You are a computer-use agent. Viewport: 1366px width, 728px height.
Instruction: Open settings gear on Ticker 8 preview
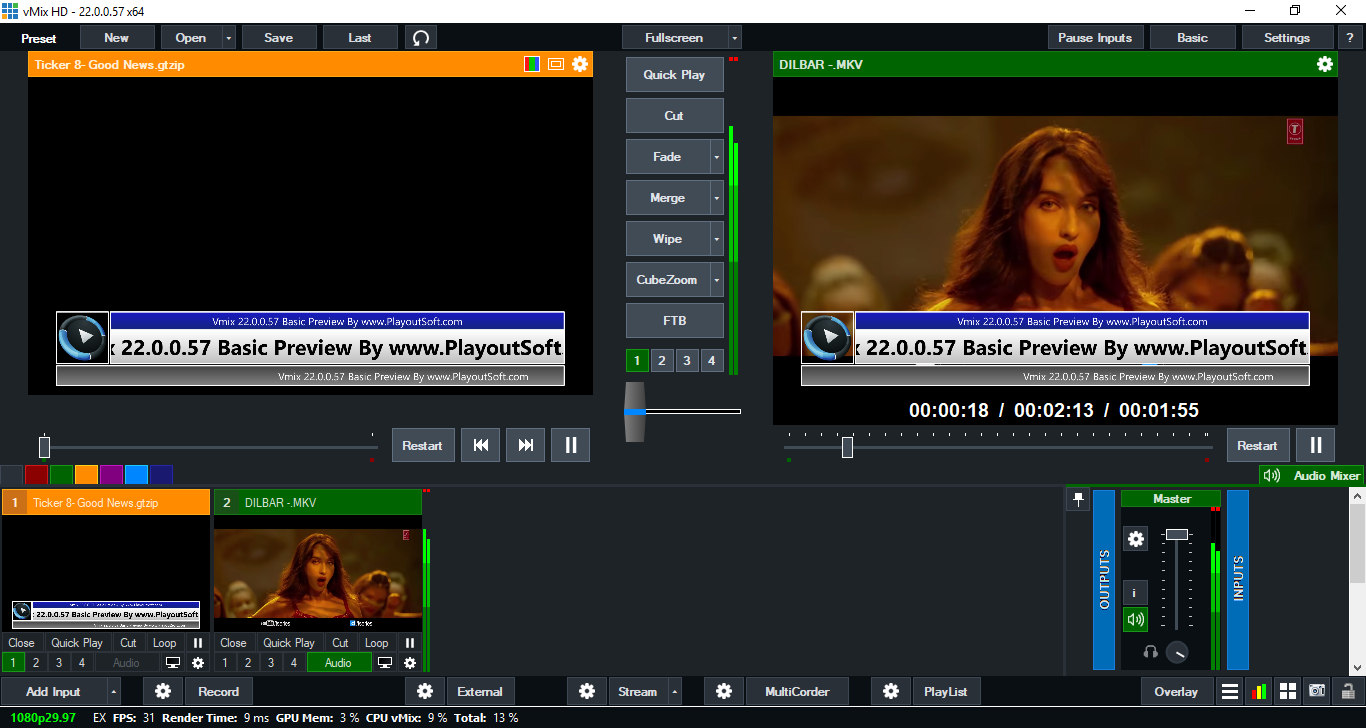click(x=580, y=64)
